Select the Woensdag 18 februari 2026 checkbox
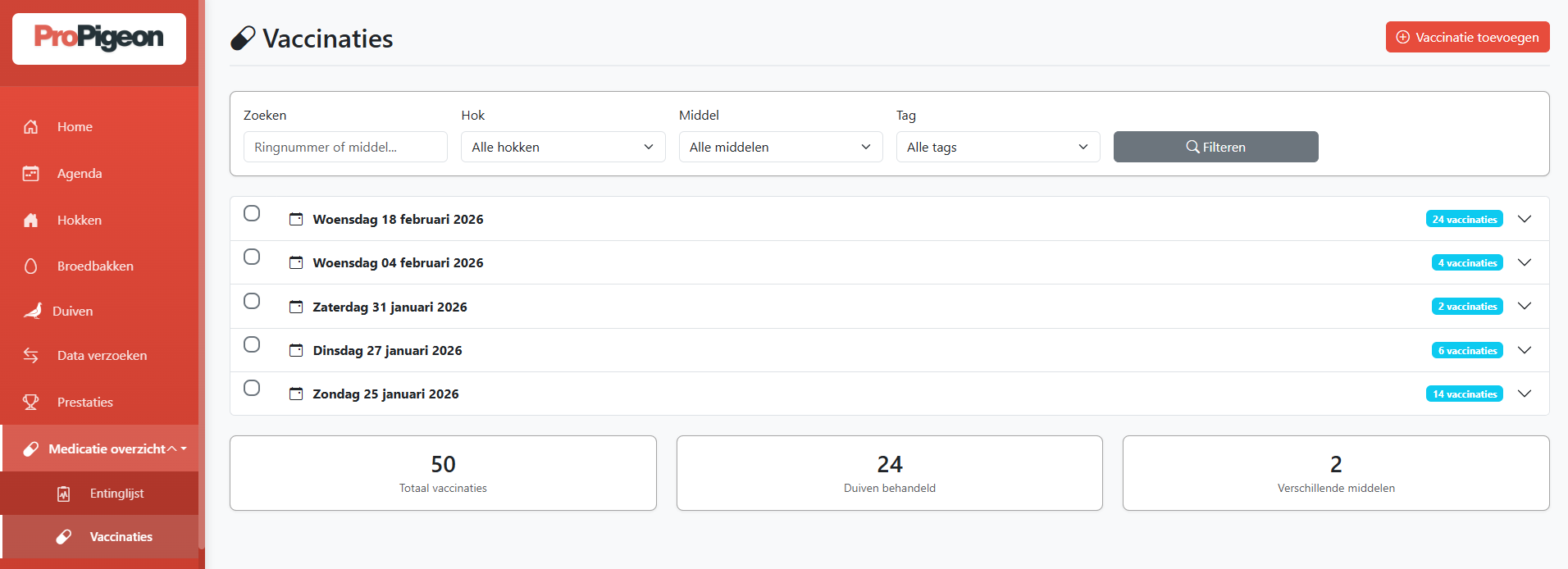 (x=252, y=213)
